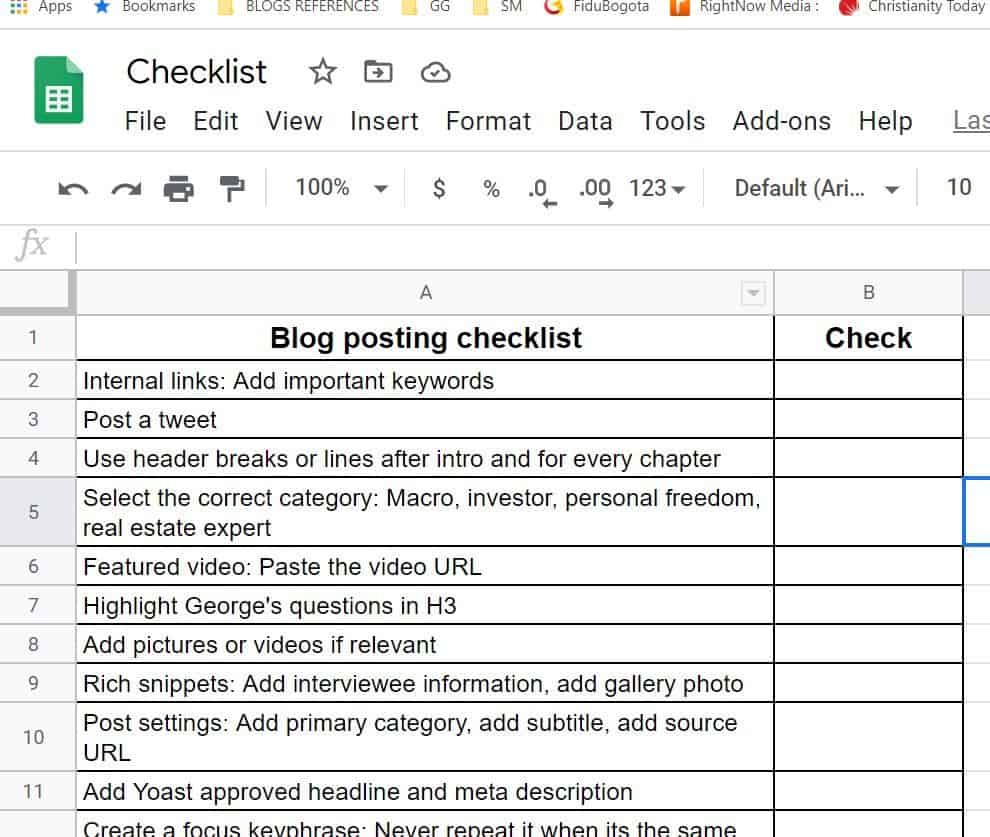Open the zoom 100% dropdown

[342, 188]
